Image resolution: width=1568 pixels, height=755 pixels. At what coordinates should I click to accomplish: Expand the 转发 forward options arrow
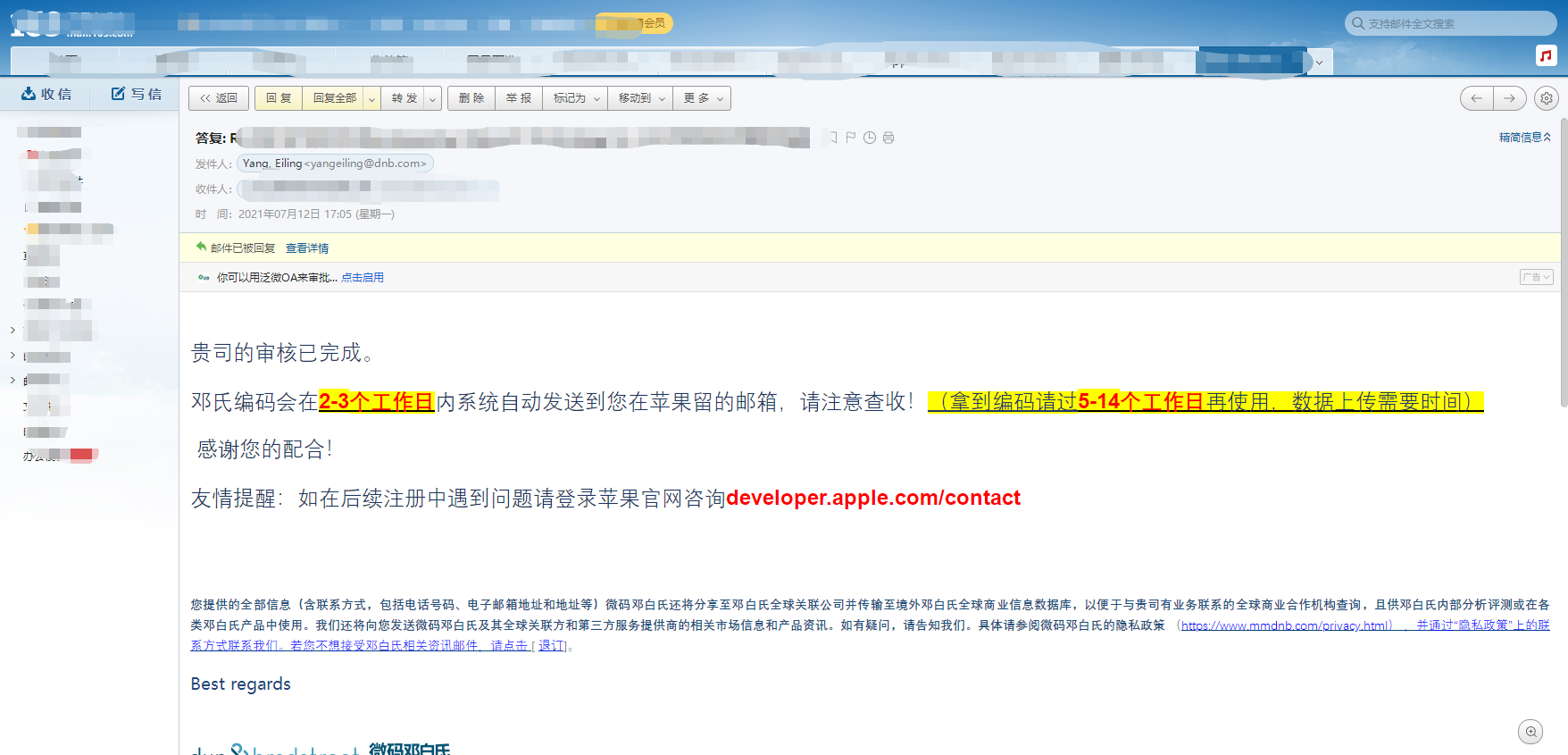(x=433, y=98)
